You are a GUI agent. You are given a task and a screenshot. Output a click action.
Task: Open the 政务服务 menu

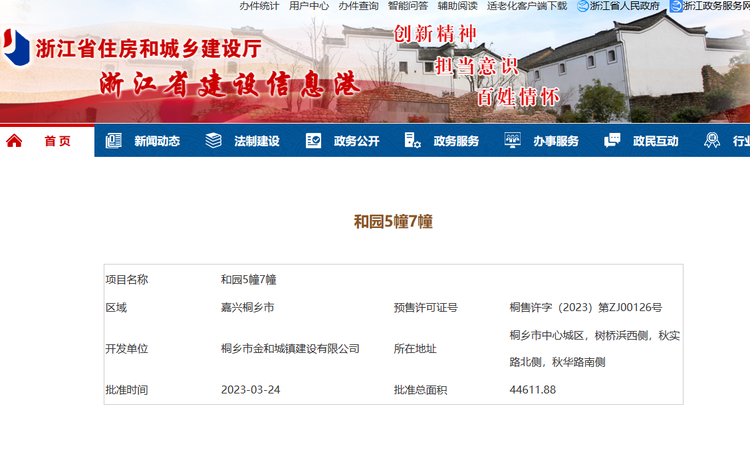[456, 141]
